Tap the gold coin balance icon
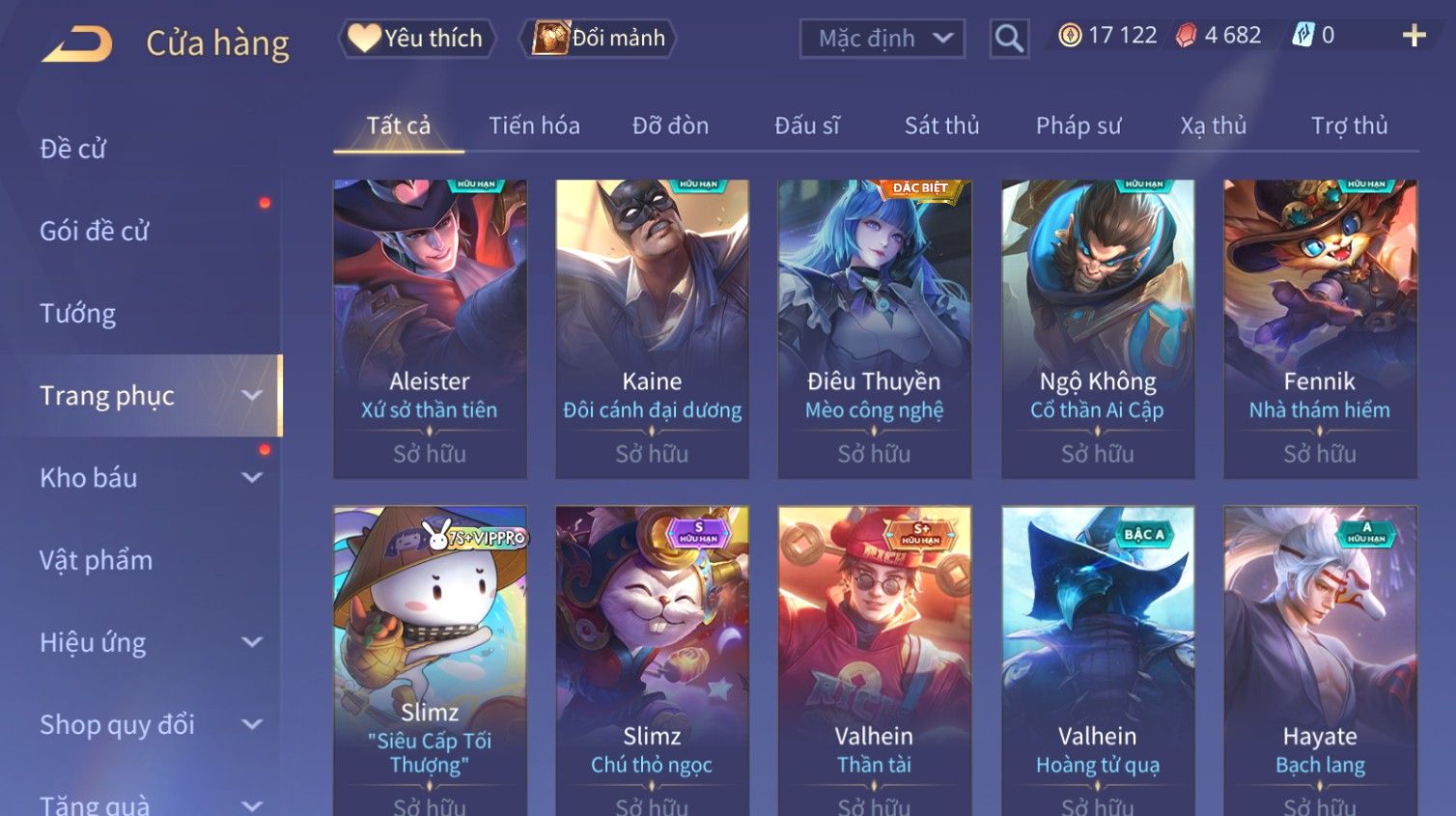Viewport: 1456px width, 816px height. [1070, 36]
